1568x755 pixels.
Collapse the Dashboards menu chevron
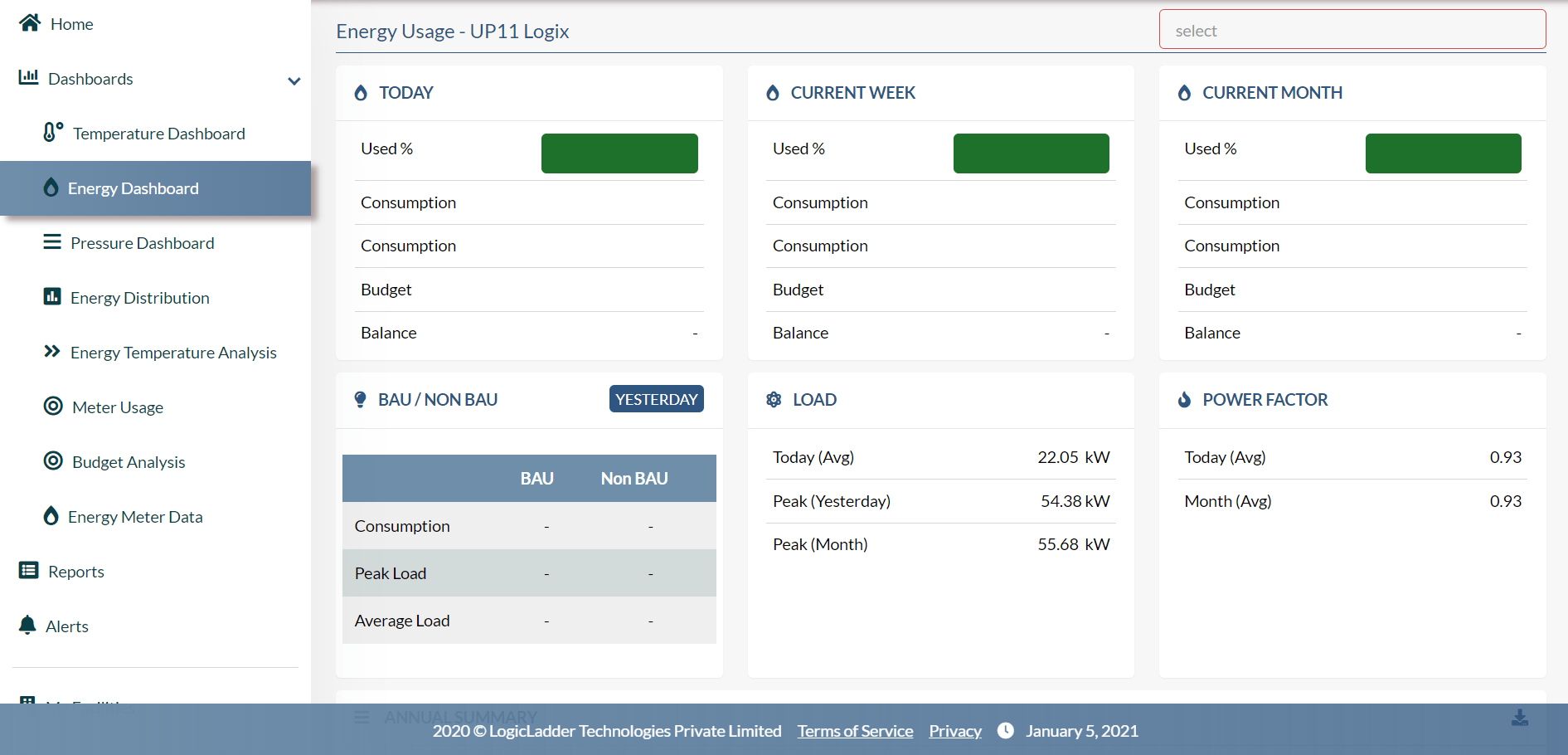pyautogui.click(x=294, y=80)
